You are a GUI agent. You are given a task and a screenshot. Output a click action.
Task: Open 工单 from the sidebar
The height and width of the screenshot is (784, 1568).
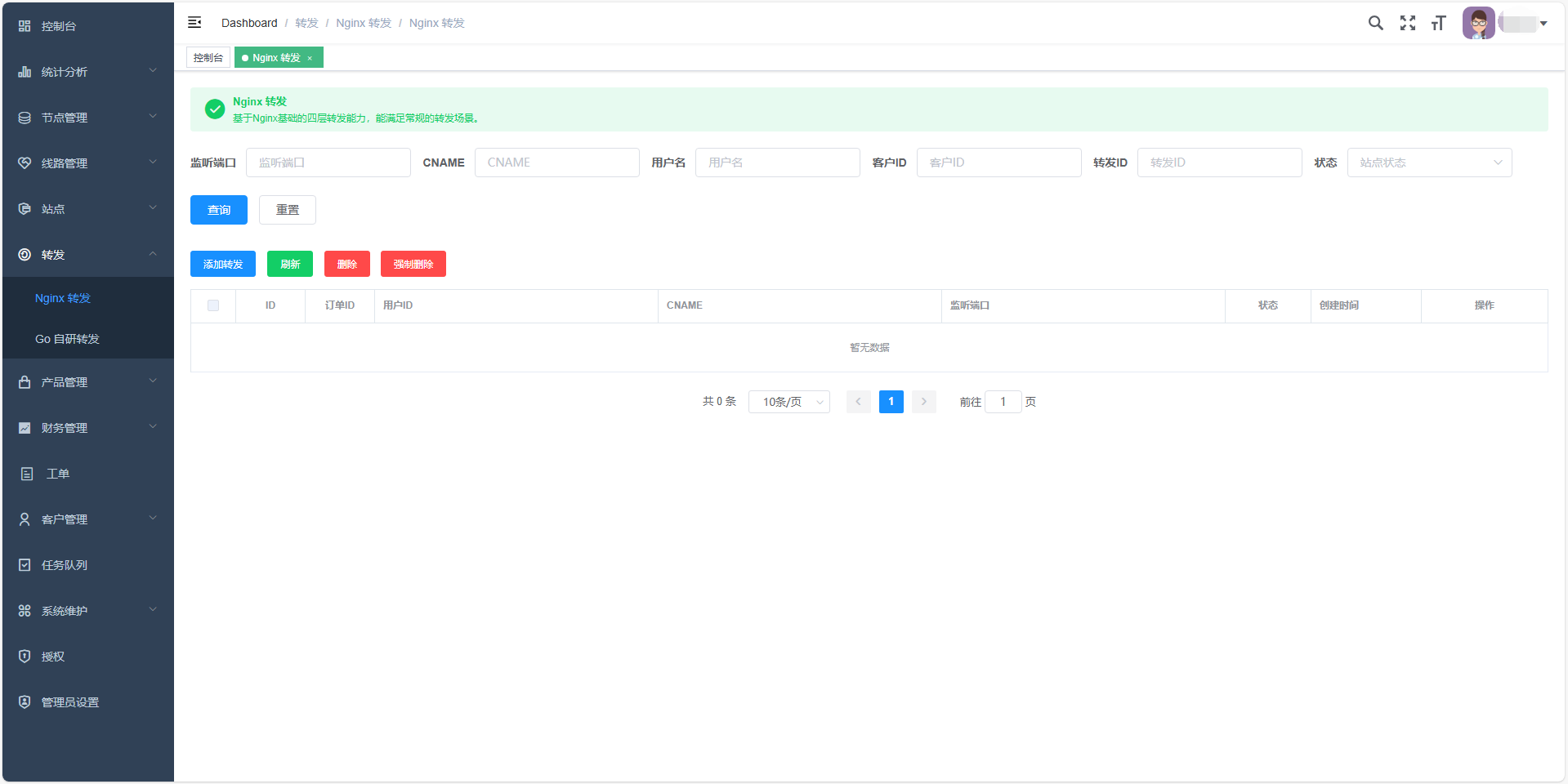pyautogui.click(x=57, y=474)
